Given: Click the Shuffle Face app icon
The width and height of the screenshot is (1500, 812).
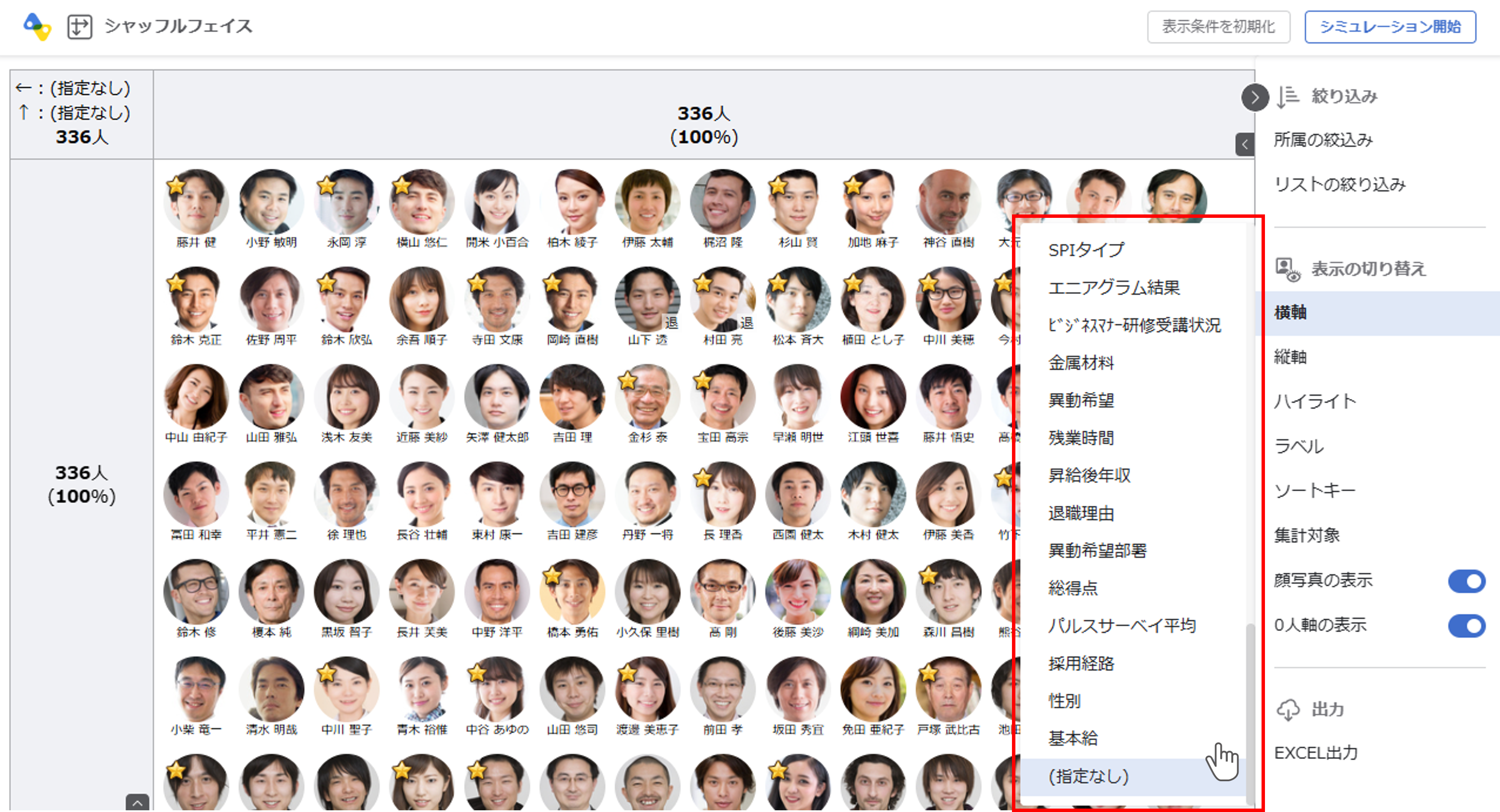Looking at the screenshot, I should pyautogui.click(x=79, y=27).
